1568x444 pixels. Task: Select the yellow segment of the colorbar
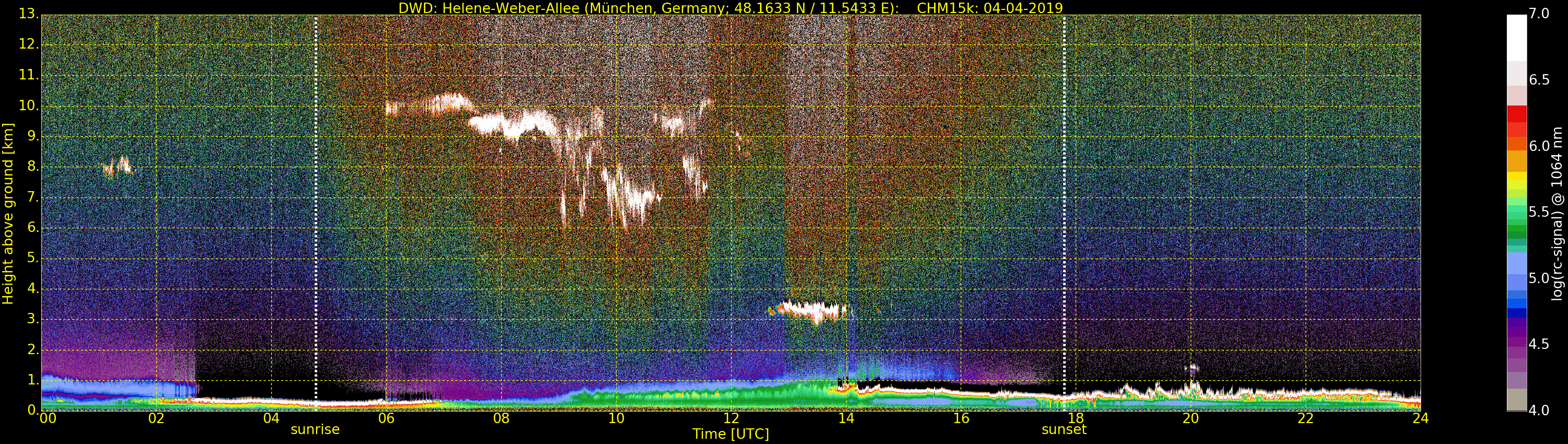tap(1516, 179)
